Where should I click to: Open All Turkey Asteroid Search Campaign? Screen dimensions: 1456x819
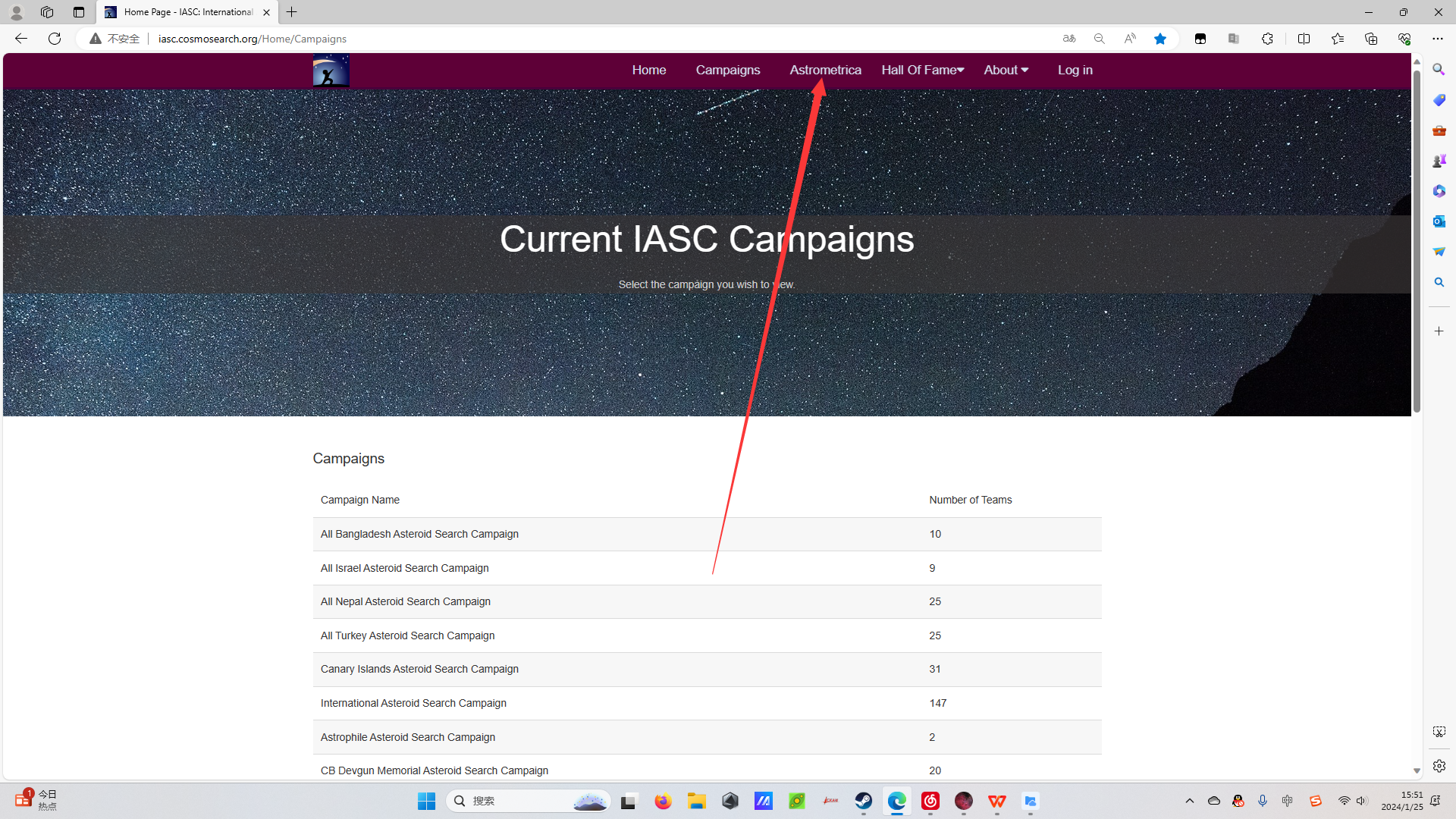(x=407, y=635)
